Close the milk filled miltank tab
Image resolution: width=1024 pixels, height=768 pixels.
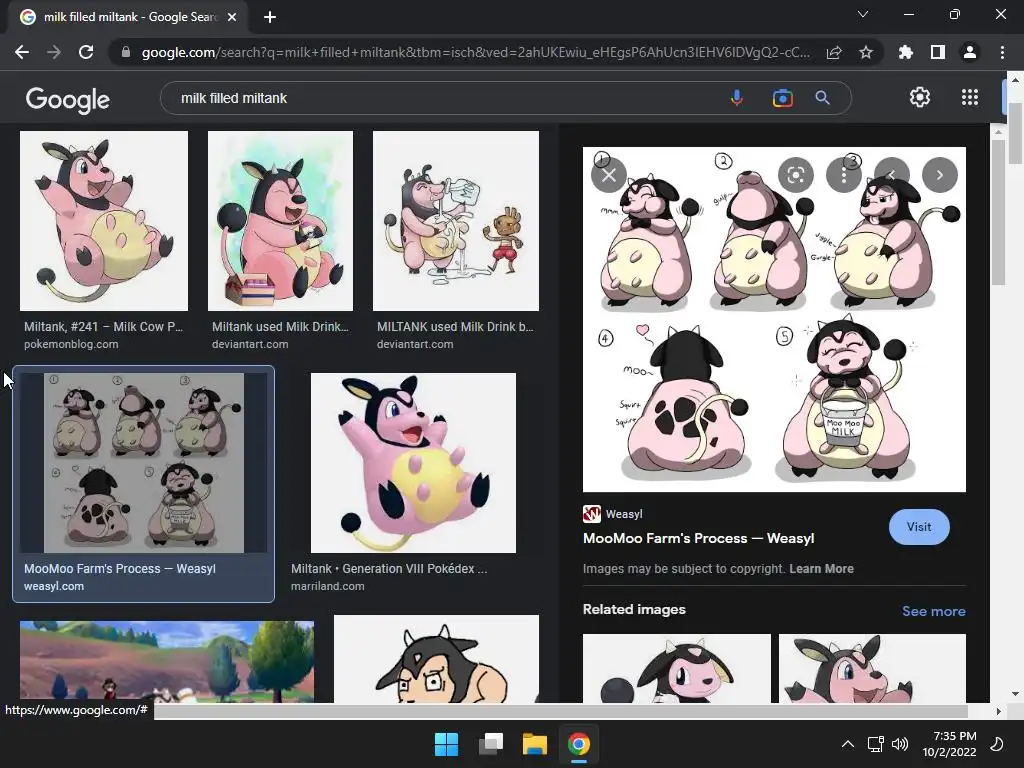[232, 18]
